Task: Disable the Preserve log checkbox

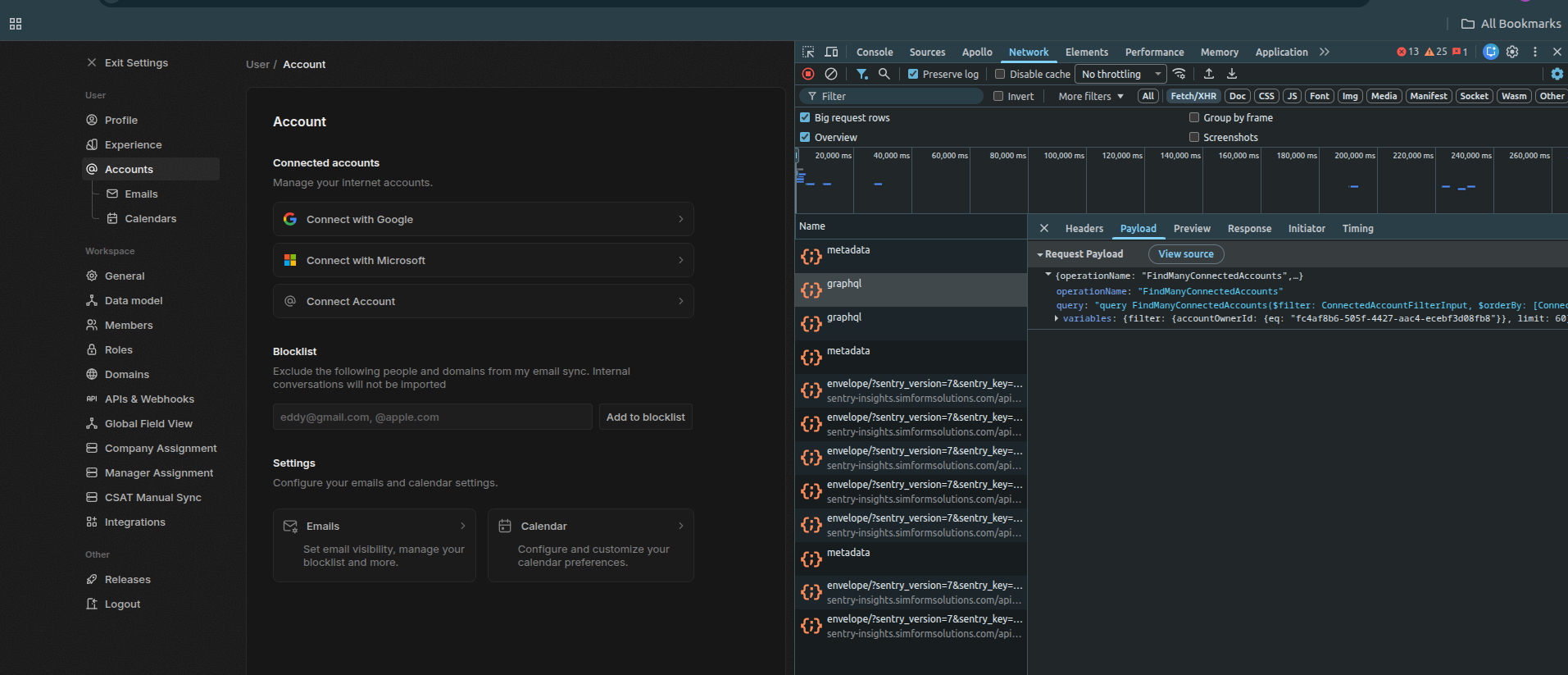Action: 913,74
